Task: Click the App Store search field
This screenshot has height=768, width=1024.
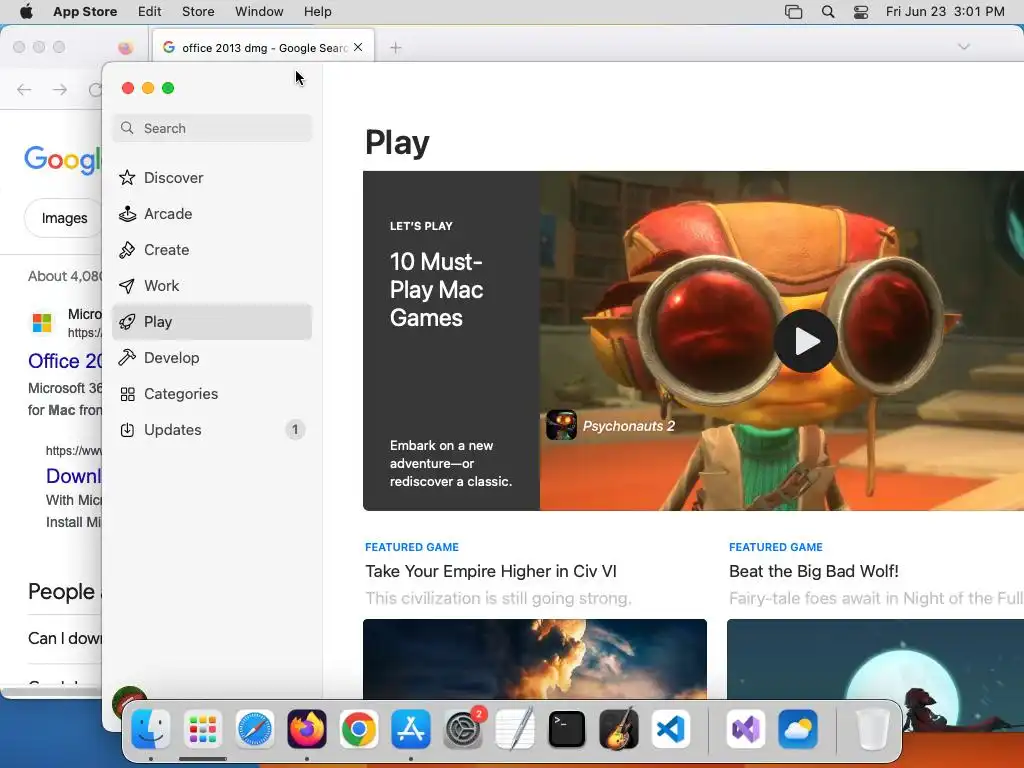Action: point(212,128)
